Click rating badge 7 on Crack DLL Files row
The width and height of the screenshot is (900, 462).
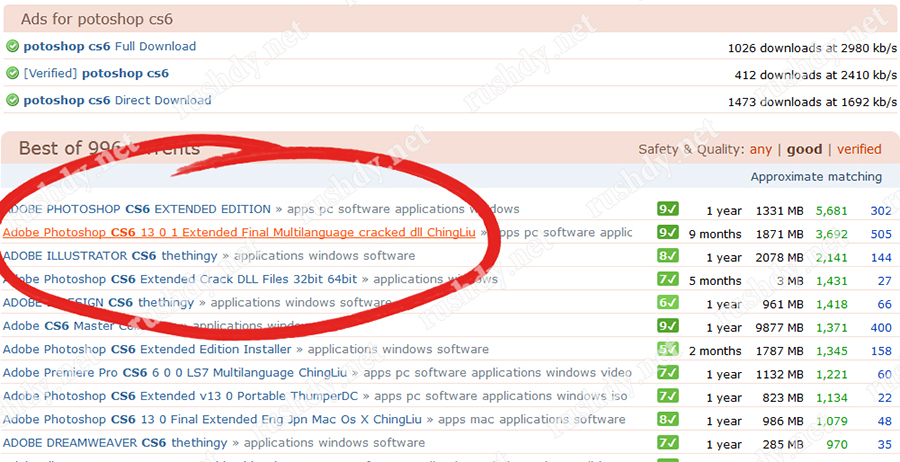(x=668, y=279)
